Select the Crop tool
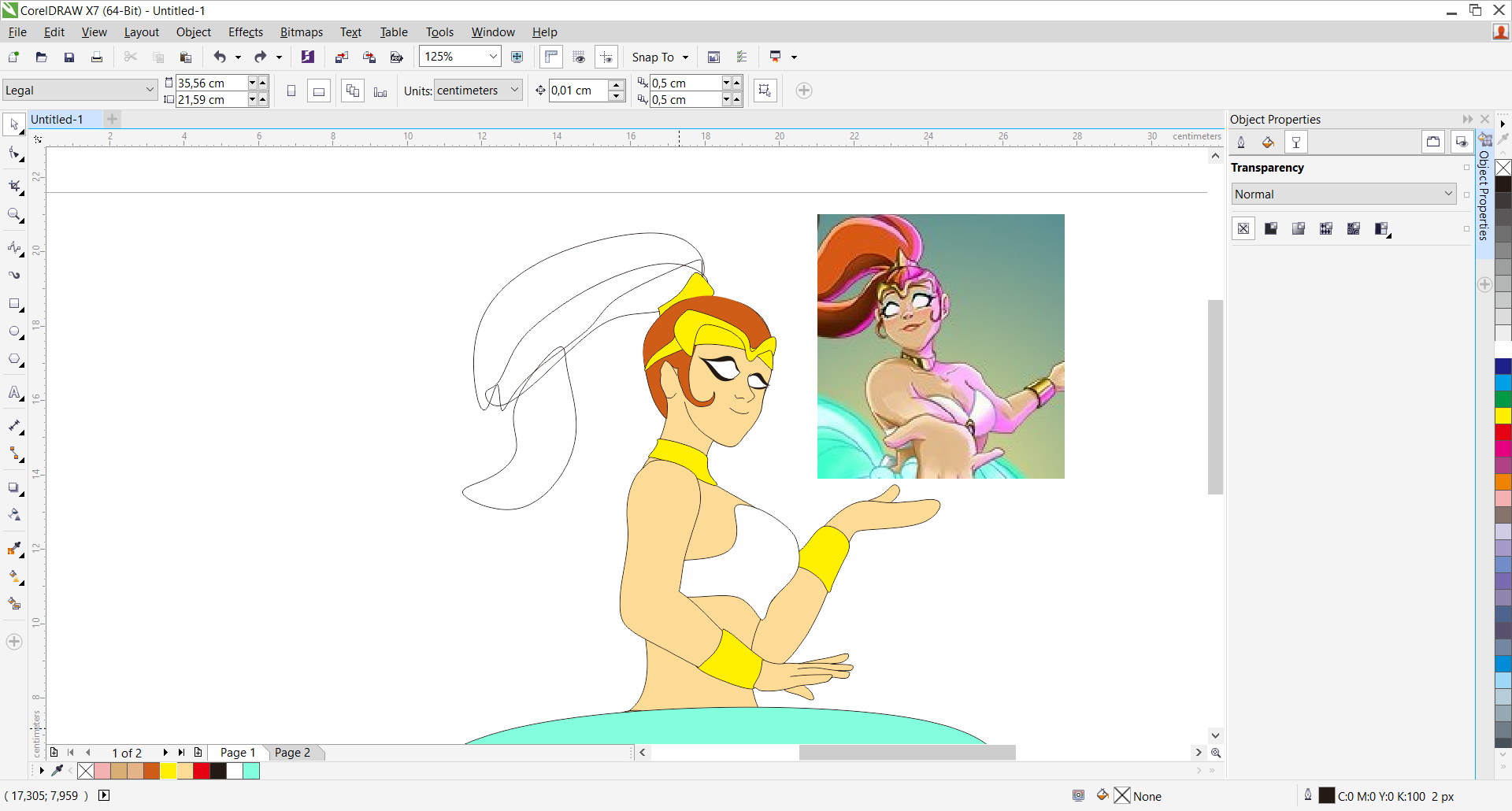1512x811 pixels. [x=14, y=186]
